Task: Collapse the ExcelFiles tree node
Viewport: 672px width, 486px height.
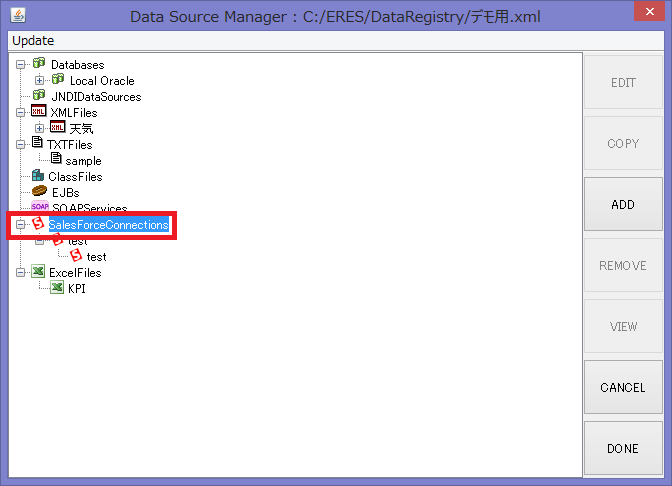Action: 20,273
